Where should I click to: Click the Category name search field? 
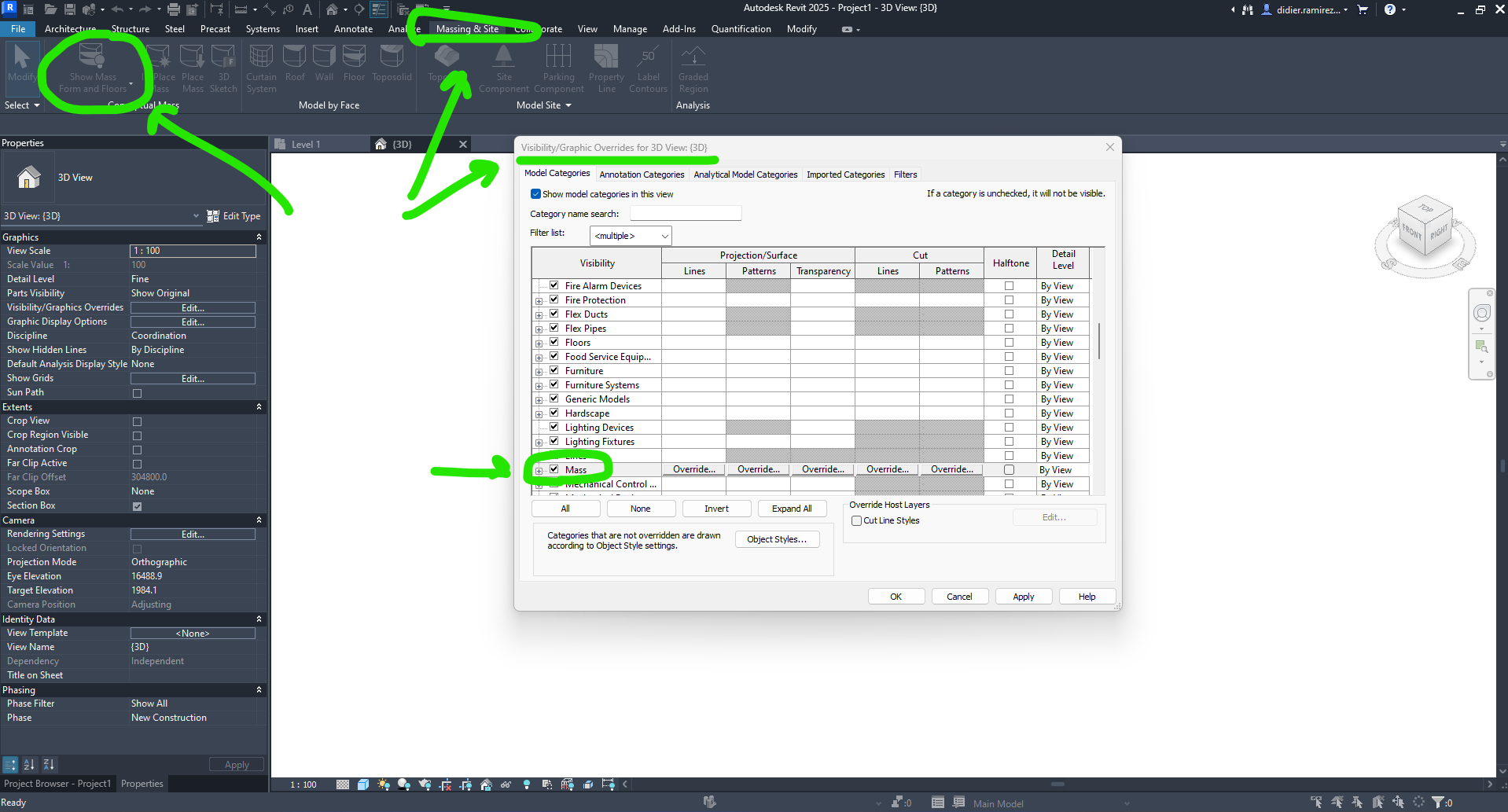pos(685,212)
